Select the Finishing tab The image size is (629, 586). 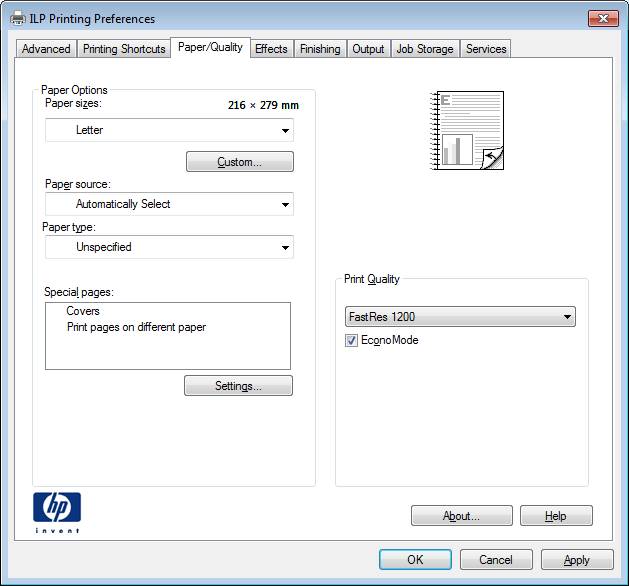click(320, 49)
